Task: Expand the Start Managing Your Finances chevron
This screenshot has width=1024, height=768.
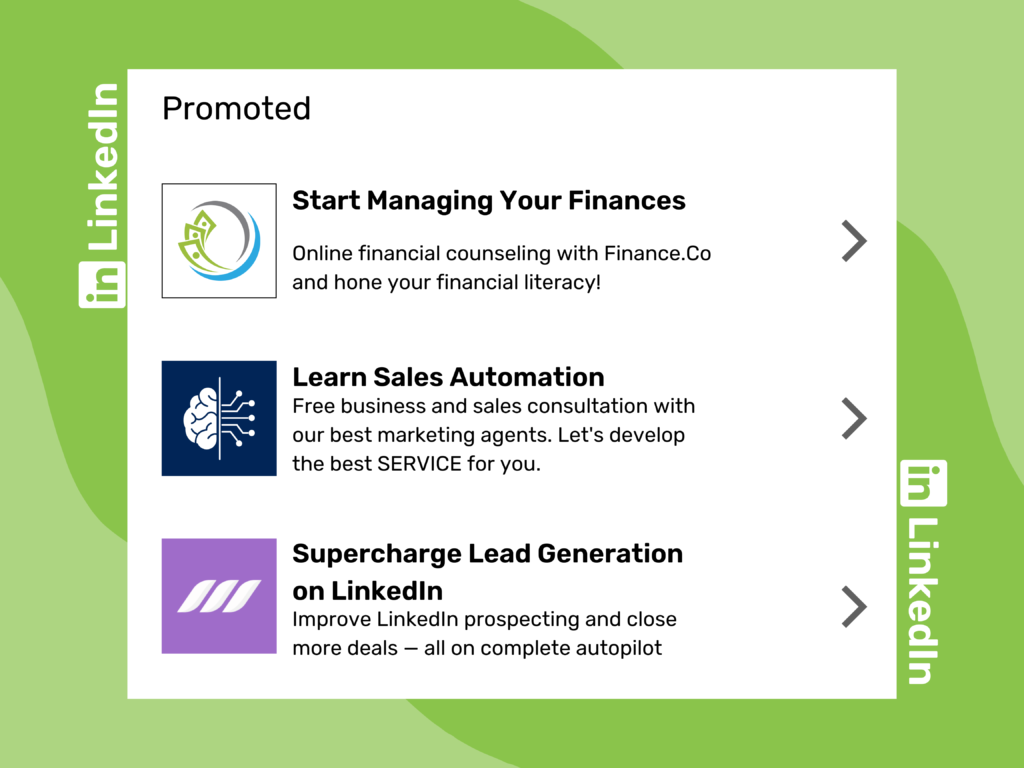Action: [854, 241]
